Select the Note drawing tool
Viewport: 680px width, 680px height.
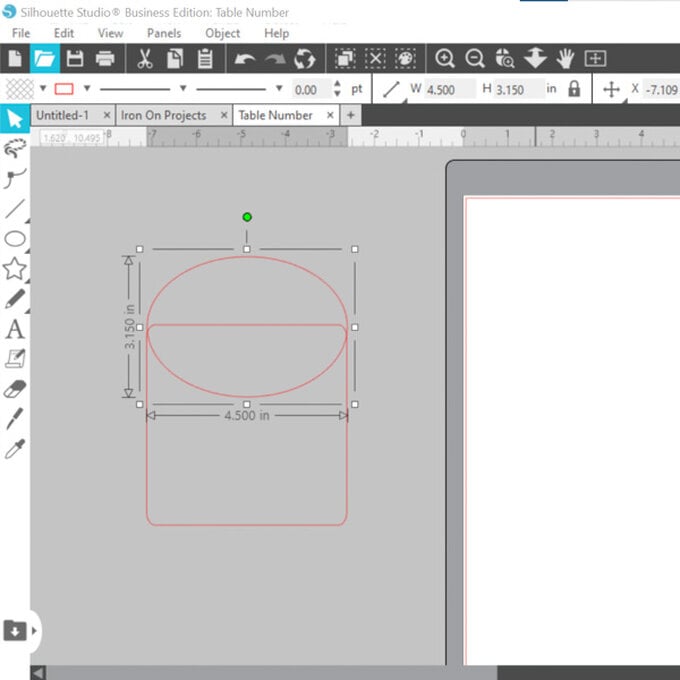(15, 359)
